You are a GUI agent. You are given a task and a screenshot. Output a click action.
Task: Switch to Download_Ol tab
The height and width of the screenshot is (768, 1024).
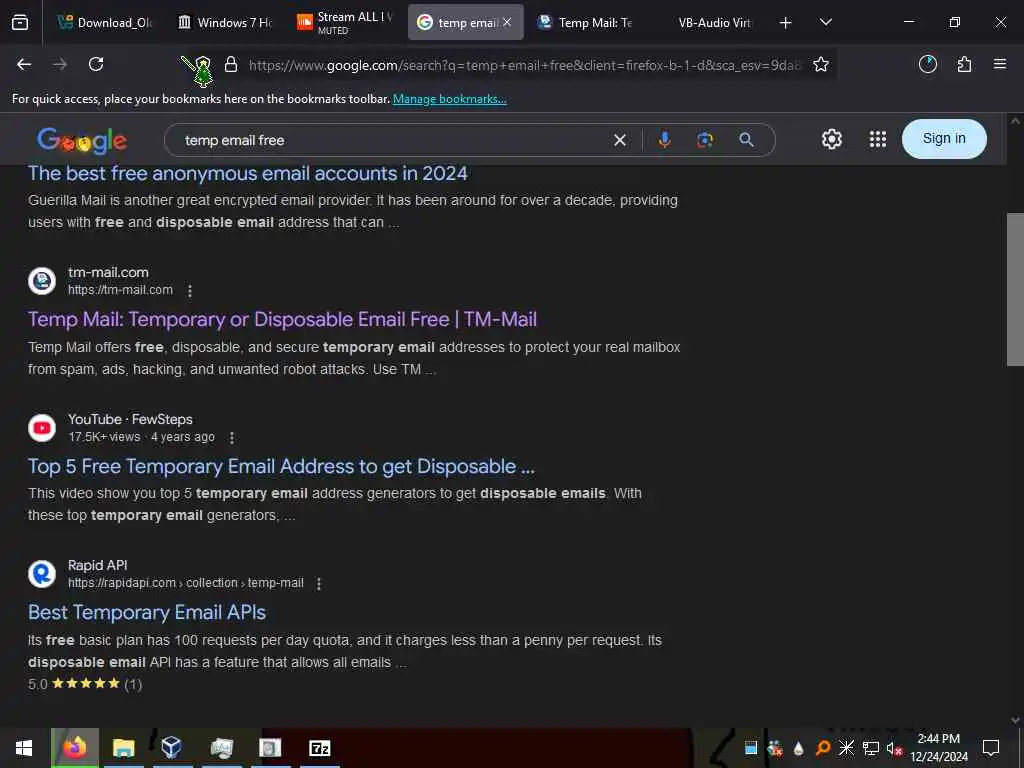pyautogui.click(x=104, y=23)
